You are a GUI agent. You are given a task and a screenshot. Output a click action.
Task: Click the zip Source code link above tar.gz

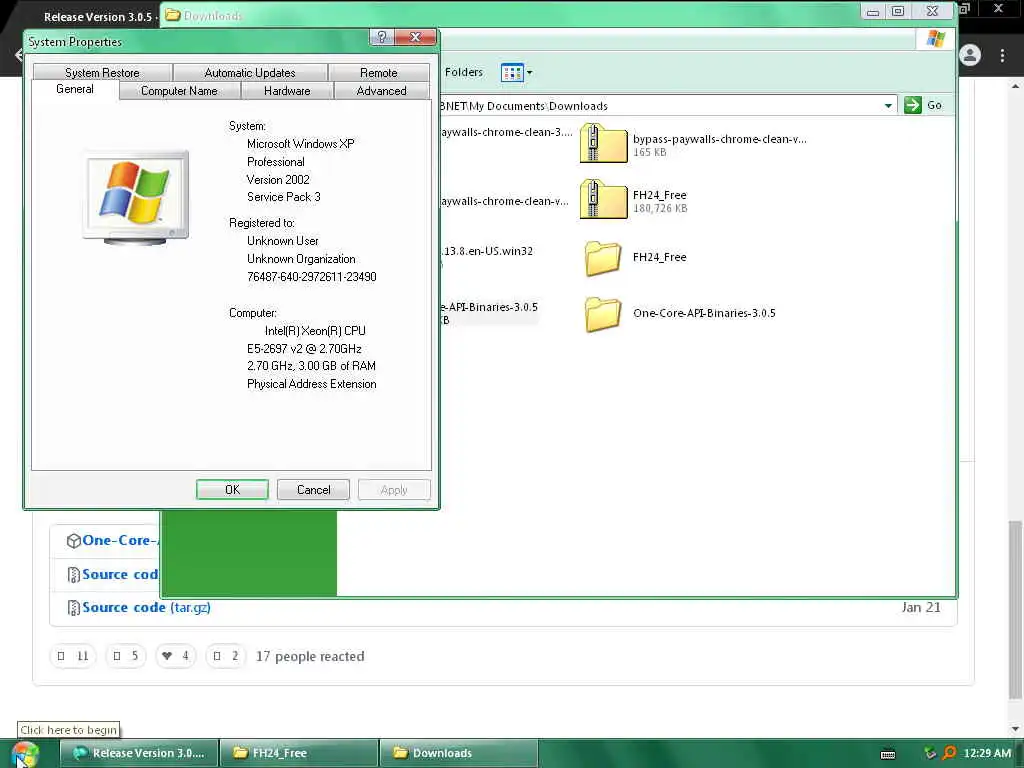[120, 574]
